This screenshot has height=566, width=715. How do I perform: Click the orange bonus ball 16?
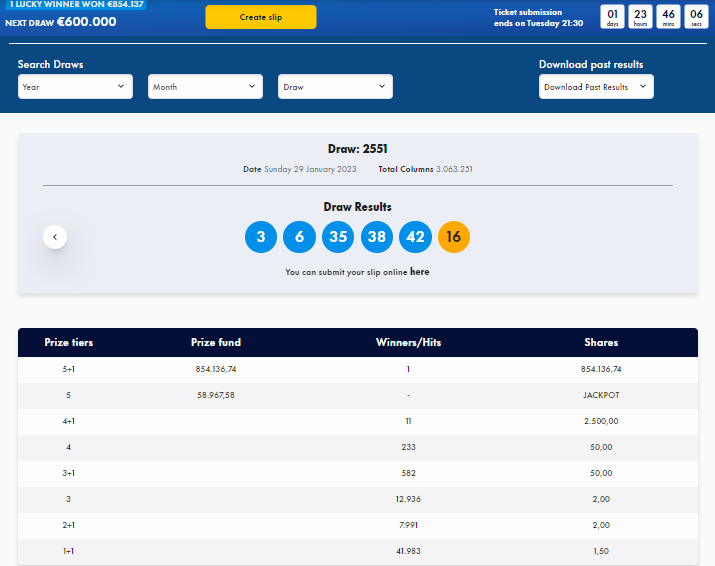[x=454, y=237]
